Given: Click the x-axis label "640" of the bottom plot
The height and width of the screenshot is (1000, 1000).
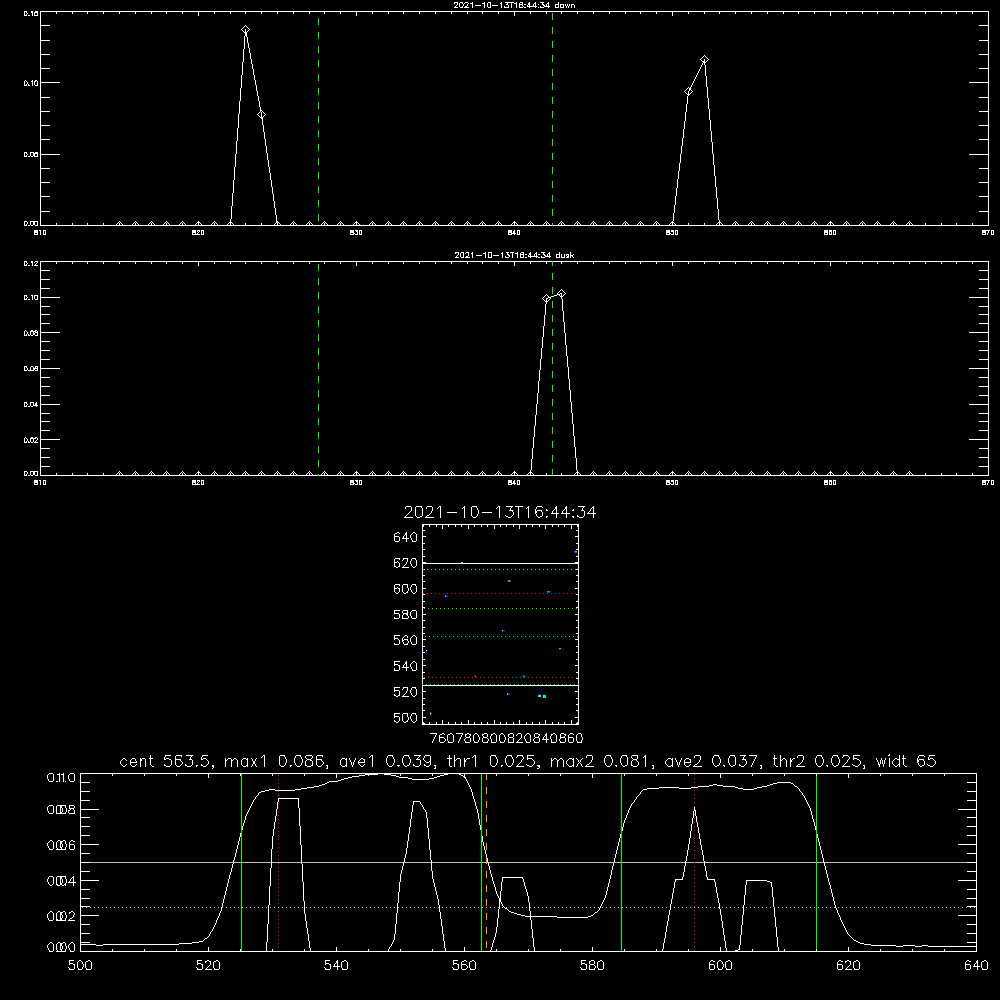Looking at the screenshot, I should click(976, 966).
